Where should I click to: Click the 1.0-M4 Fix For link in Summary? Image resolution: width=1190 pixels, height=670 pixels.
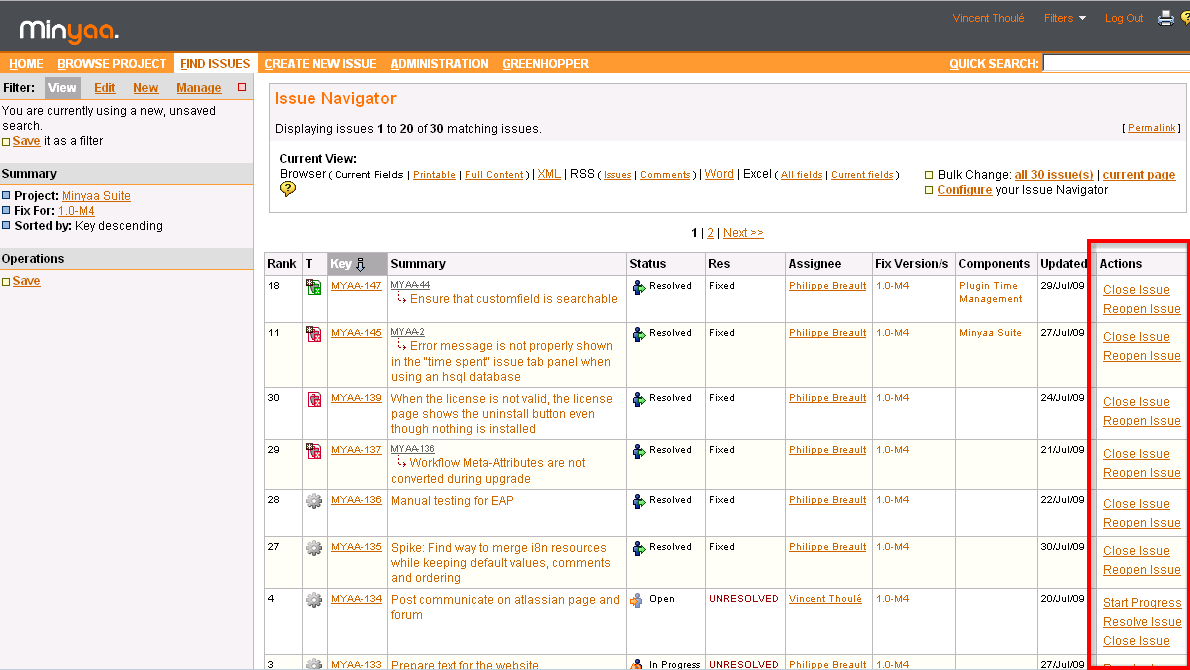coord(77,211)
